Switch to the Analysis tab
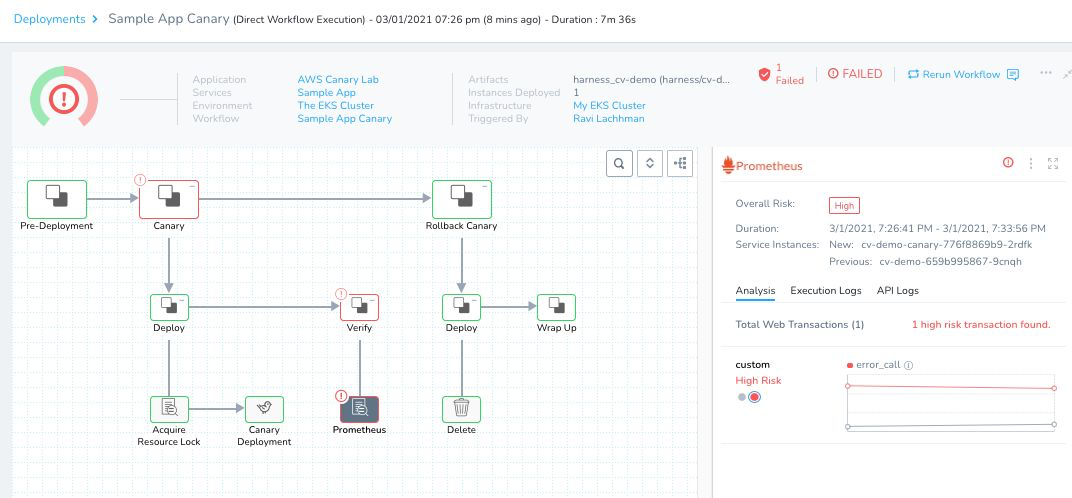The image size is (1072, 498). tap(755, 291)
